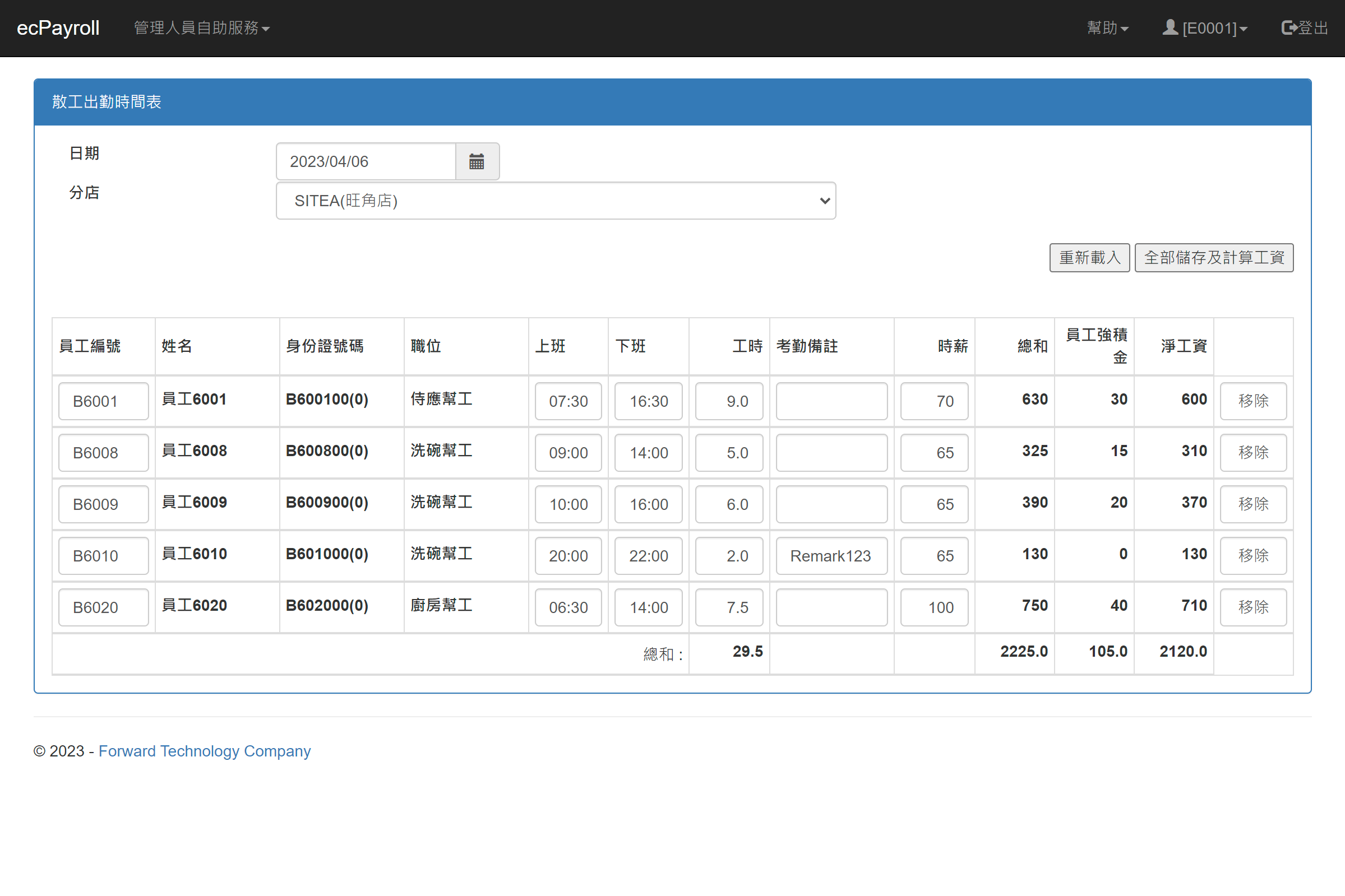The width and height of the screenshot is (1345, 896).
Task: Click the 7.5 work hours field
Action: tap(729, 607)
